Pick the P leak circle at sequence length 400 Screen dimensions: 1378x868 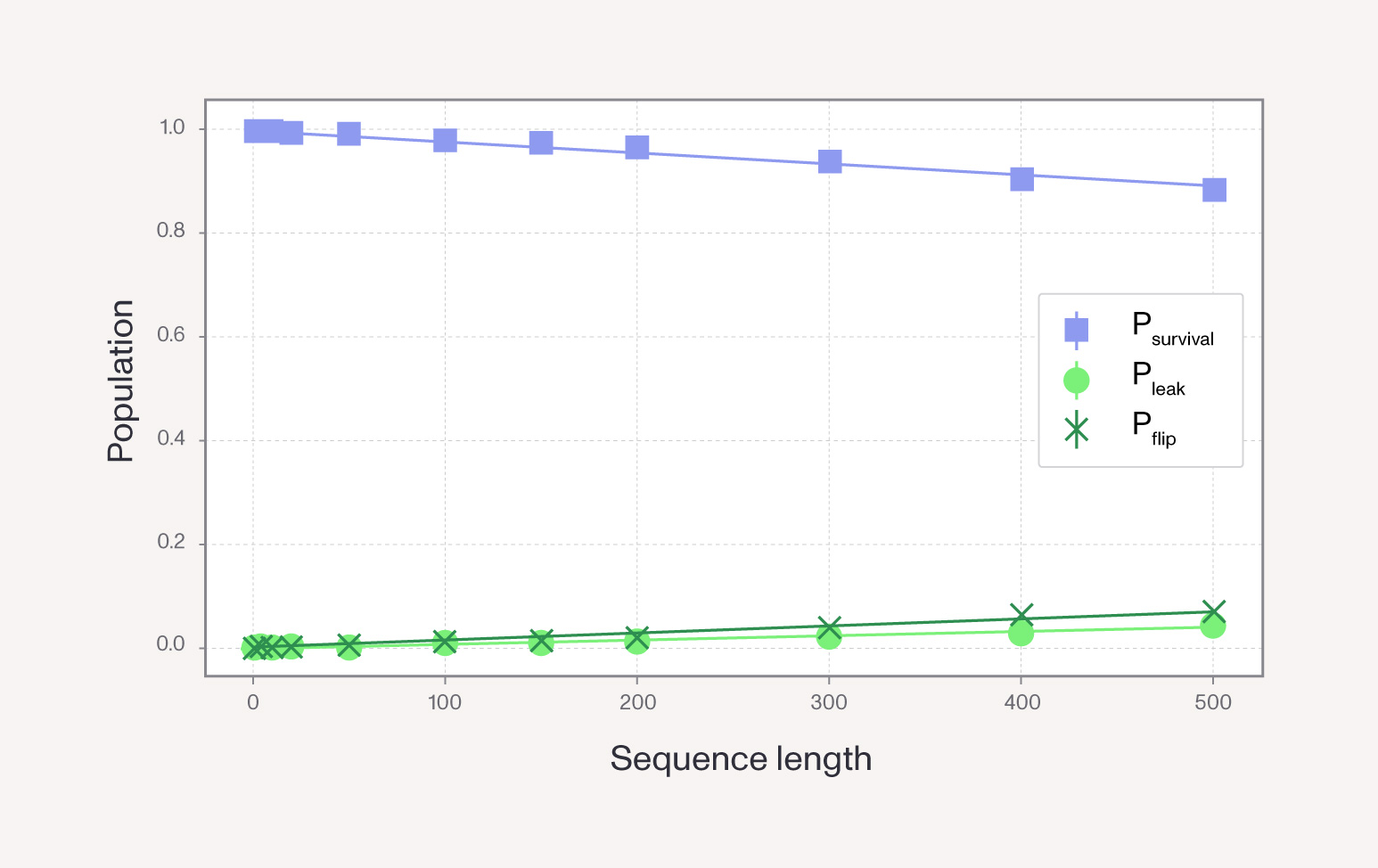(1021, 634)
